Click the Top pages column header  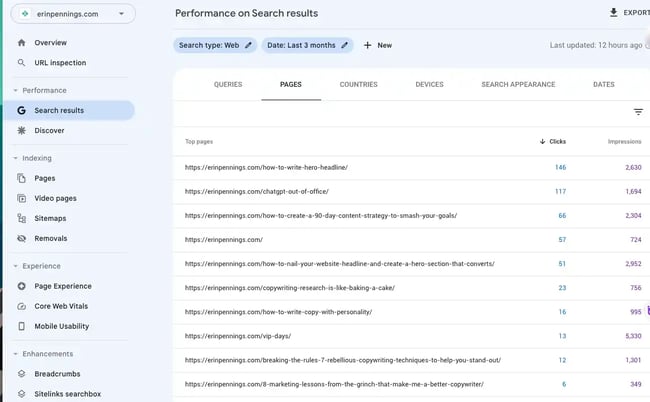tap(199, 141)
